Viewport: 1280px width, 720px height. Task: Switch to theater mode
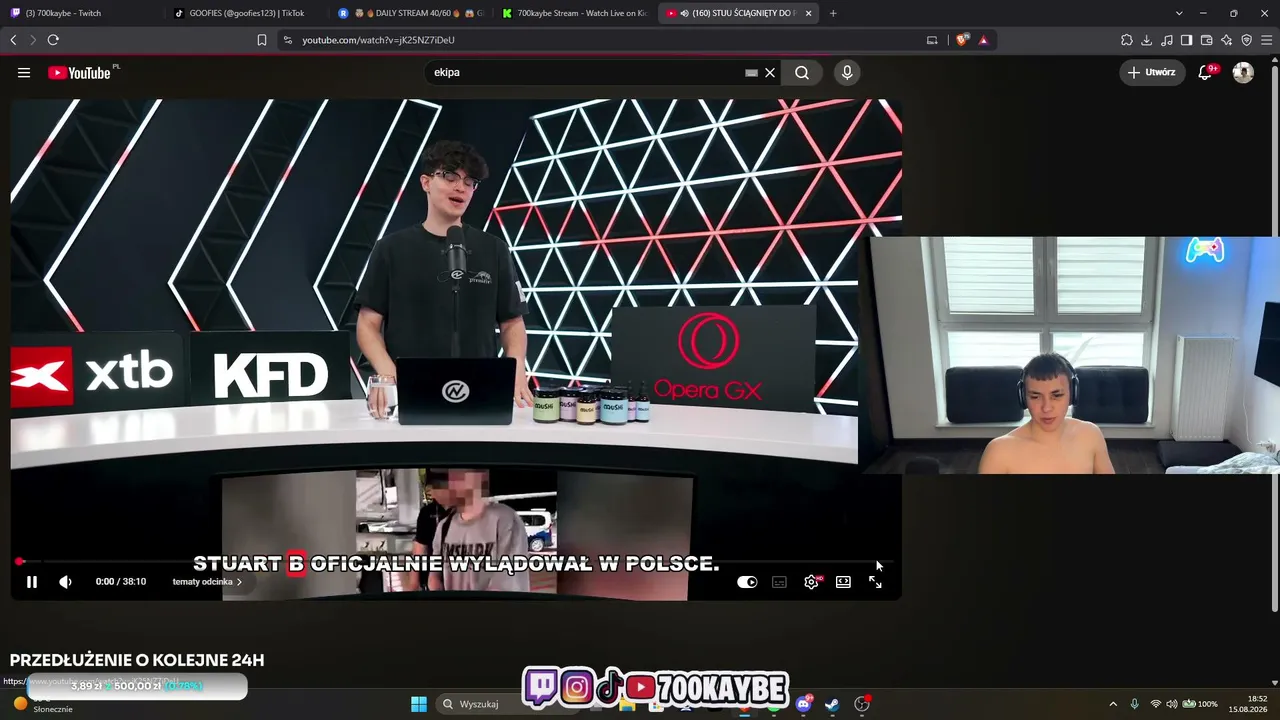[x=843, y=582]
